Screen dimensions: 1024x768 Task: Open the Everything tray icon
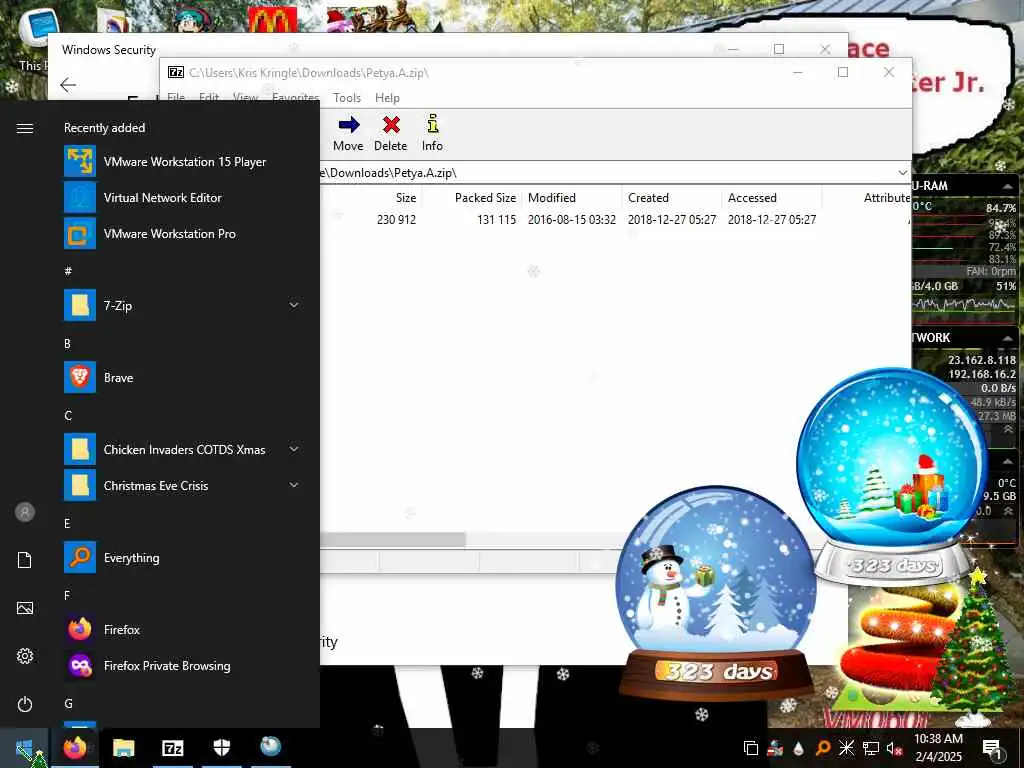[823, 748]
